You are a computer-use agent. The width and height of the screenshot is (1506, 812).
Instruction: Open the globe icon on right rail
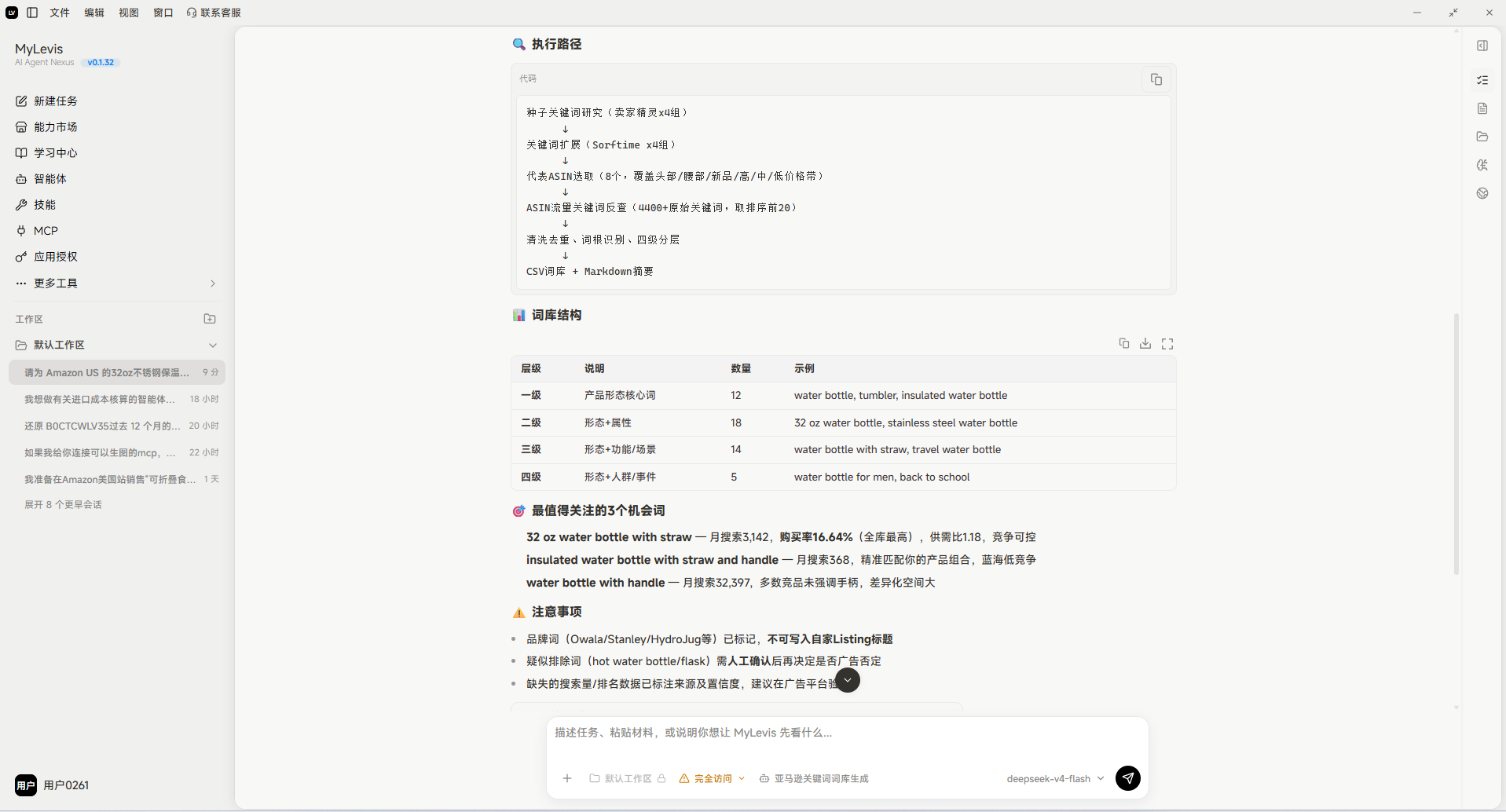pos(1482,193)
